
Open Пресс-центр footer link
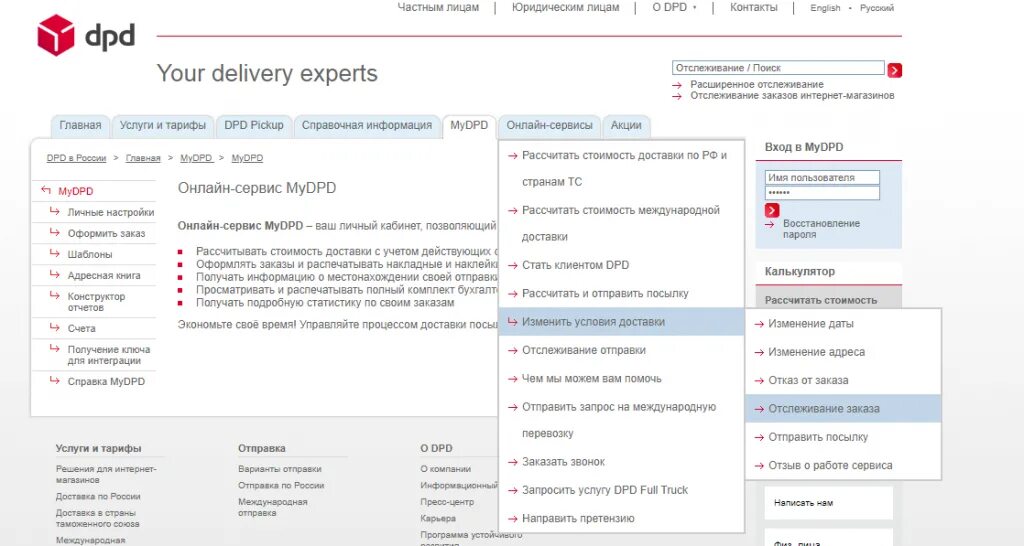click(447, 502)
